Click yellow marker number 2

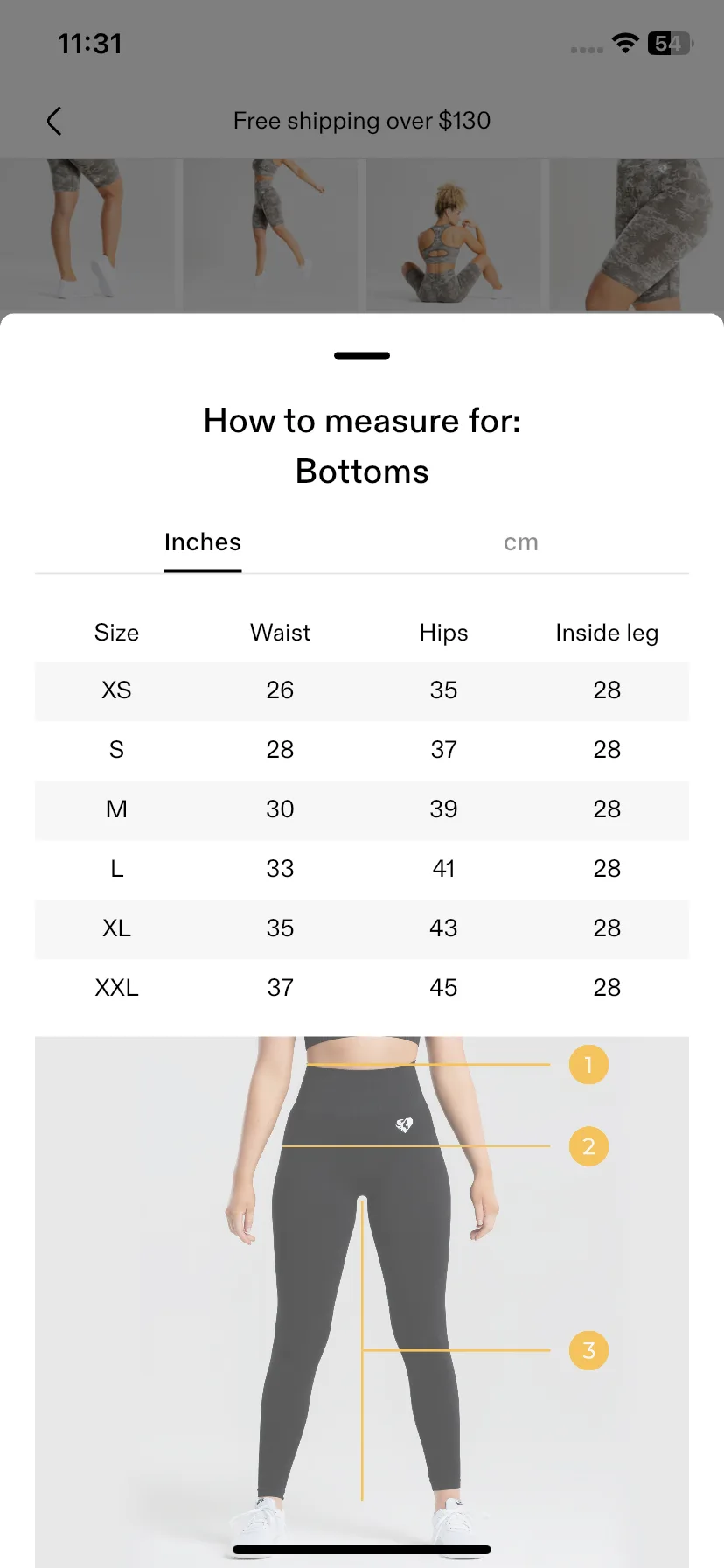click(588, 1146)
